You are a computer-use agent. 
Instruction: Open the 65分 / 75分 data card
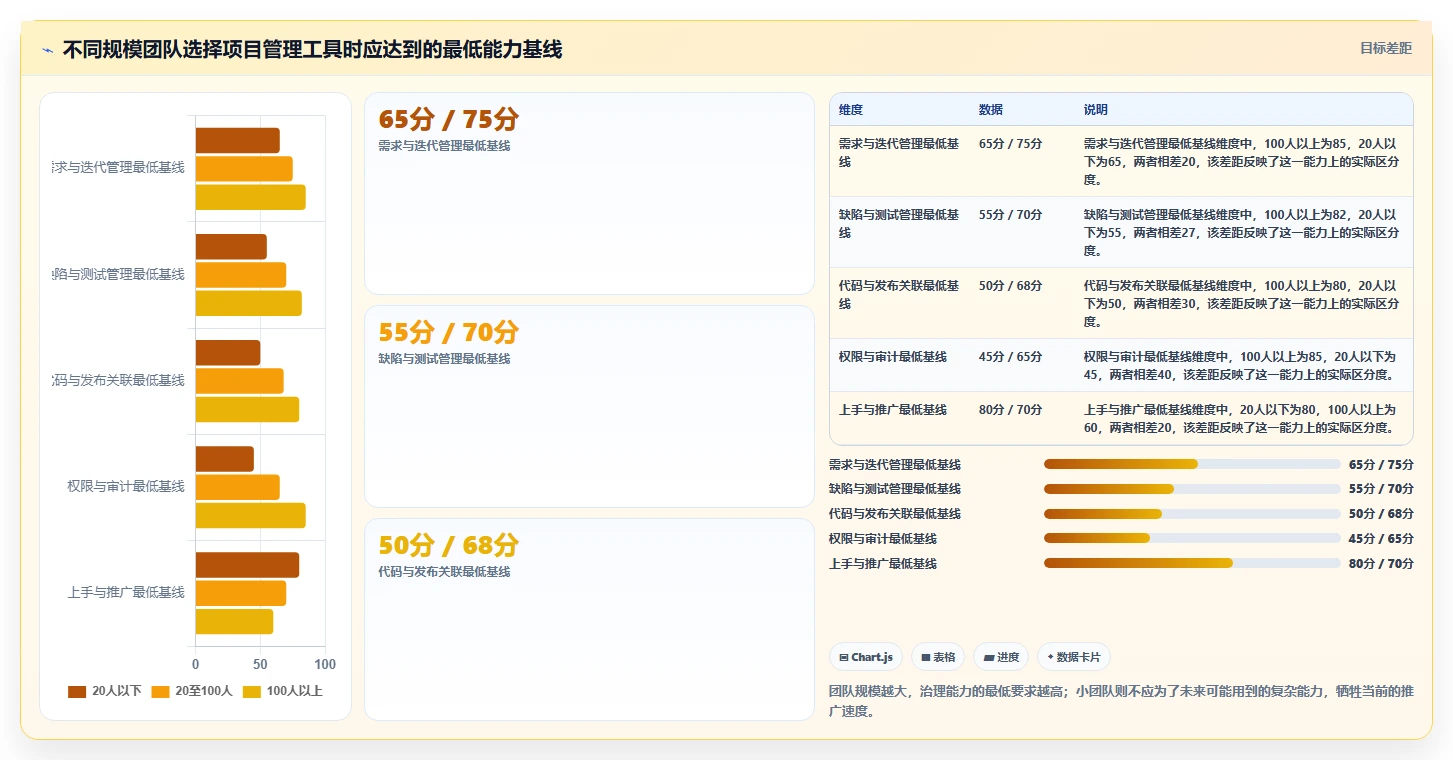pos(589,193)
